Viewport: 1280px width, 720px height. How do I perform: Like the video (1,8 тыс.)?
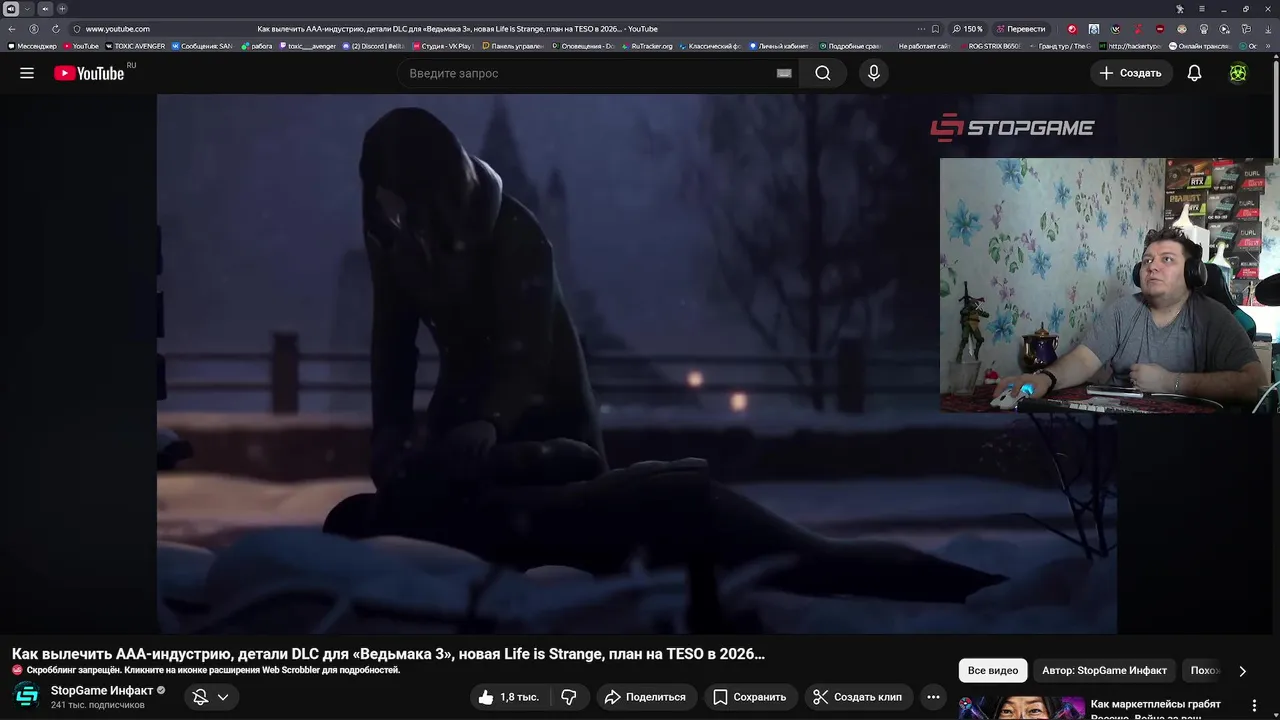[509, 697]
